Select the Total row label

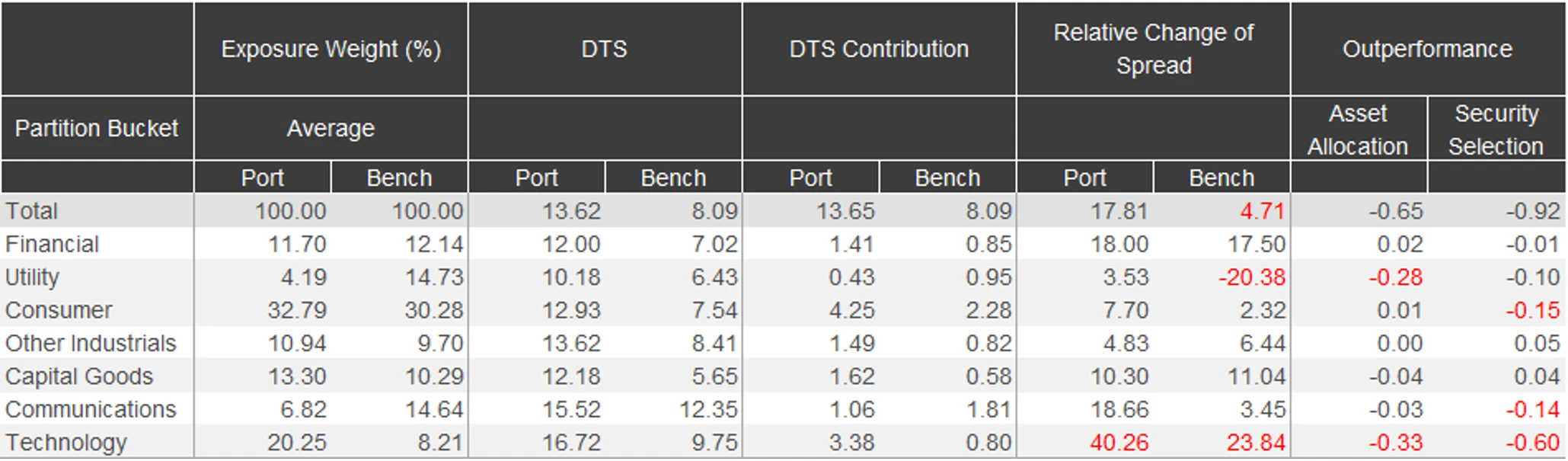point(32,211)
